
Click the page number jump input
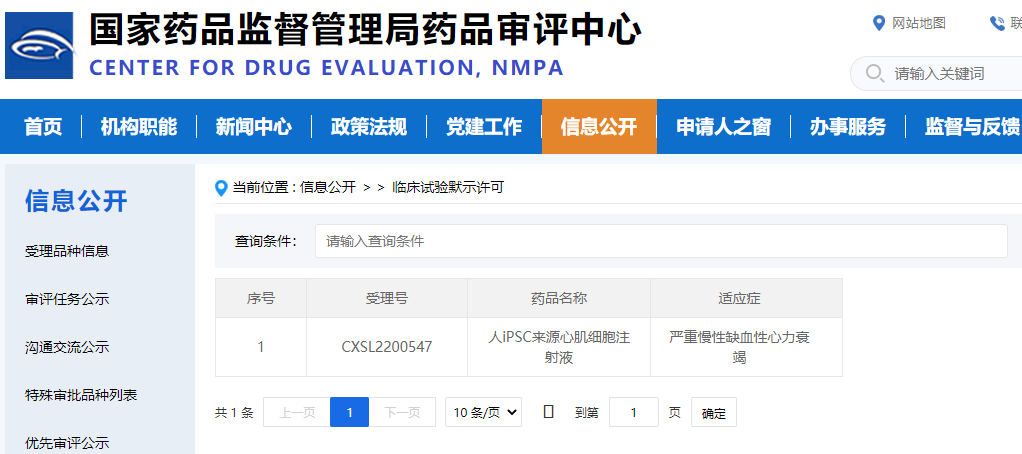pos(634,412)
